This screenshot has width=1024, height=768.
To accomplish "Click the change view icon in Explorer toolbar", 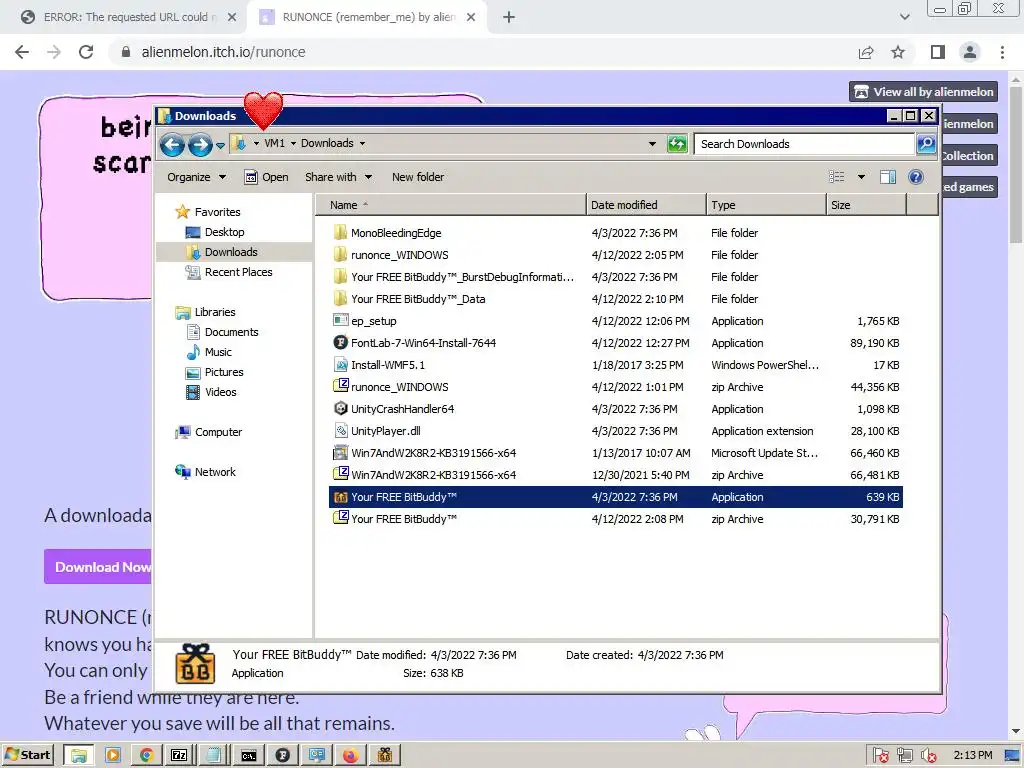I will [x=837, y=177].
